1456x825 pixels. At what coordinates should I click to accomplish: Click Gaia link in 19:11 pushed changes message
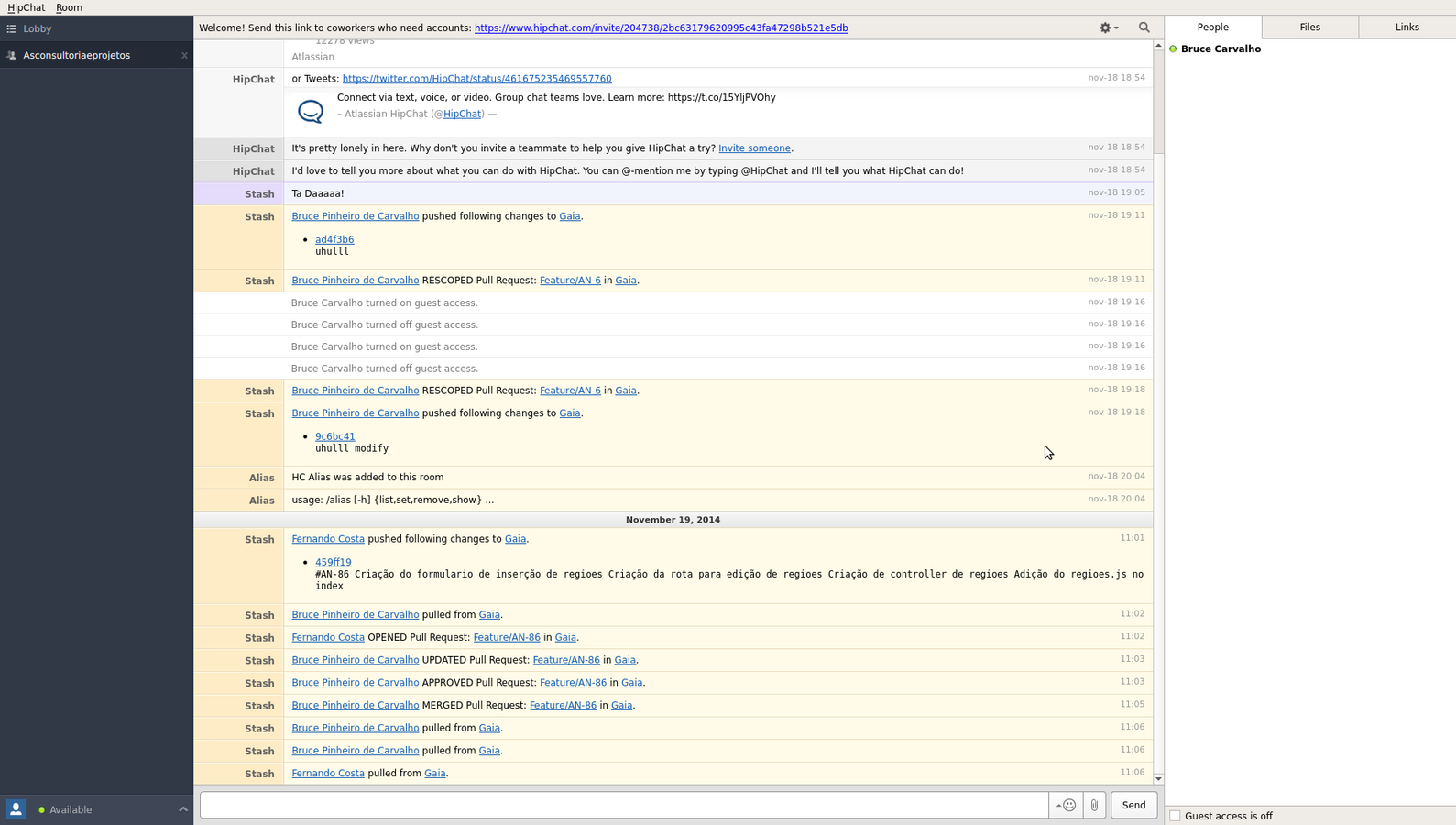tap(569, 216)
